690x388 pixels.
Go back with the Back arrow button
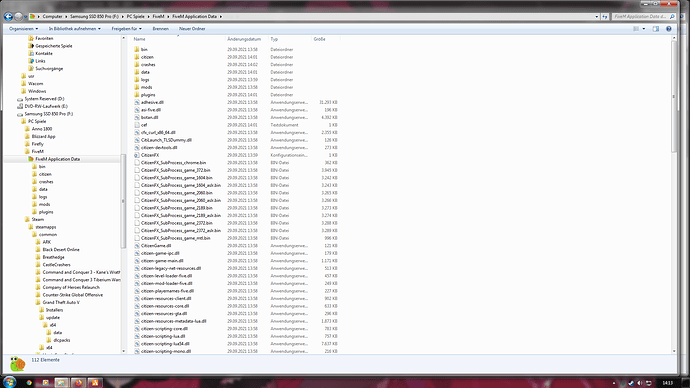coord(8,17)
